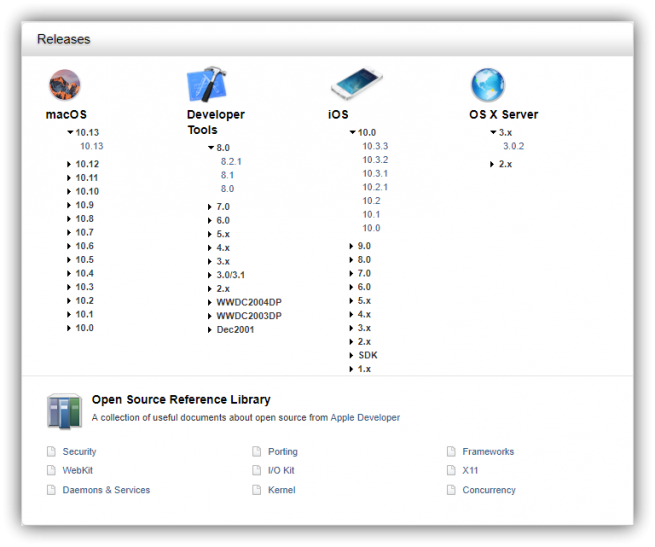655x547 pixels.
Task: Open the iOS 10.1 release link
Action: click(x=371, y=214)
